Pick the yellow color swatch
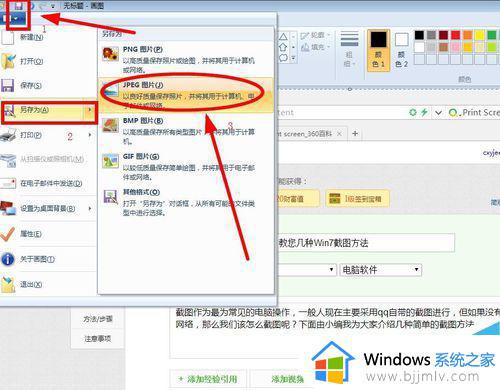This screenshot has width=500, height=390. [480, 35]
